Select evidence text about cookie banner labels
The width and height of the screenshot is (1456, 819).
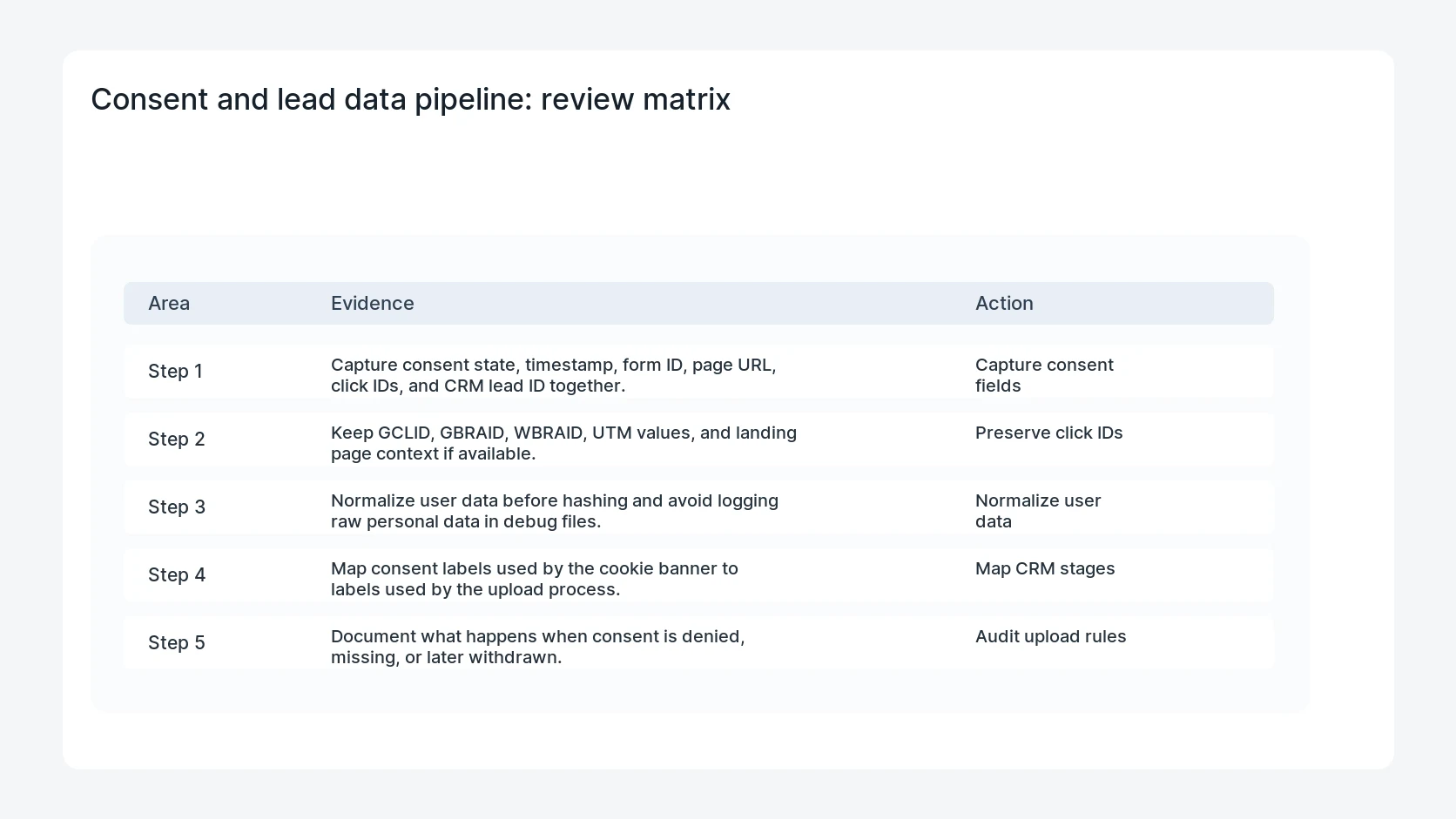(535, 579)
